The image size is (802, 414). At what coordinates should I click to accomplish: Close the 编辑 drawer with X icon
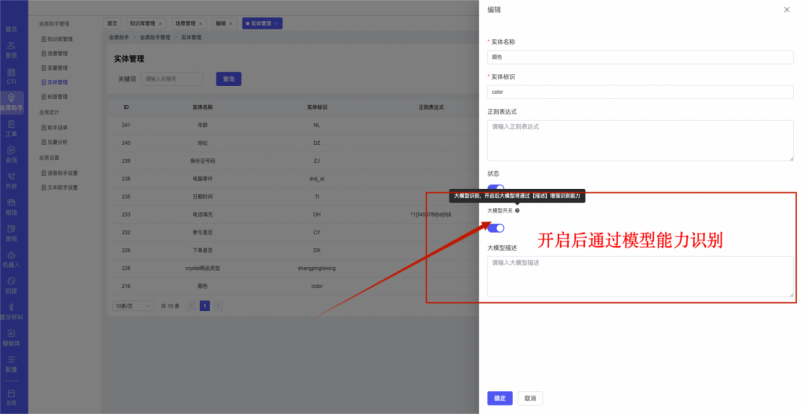pos(786,9)
